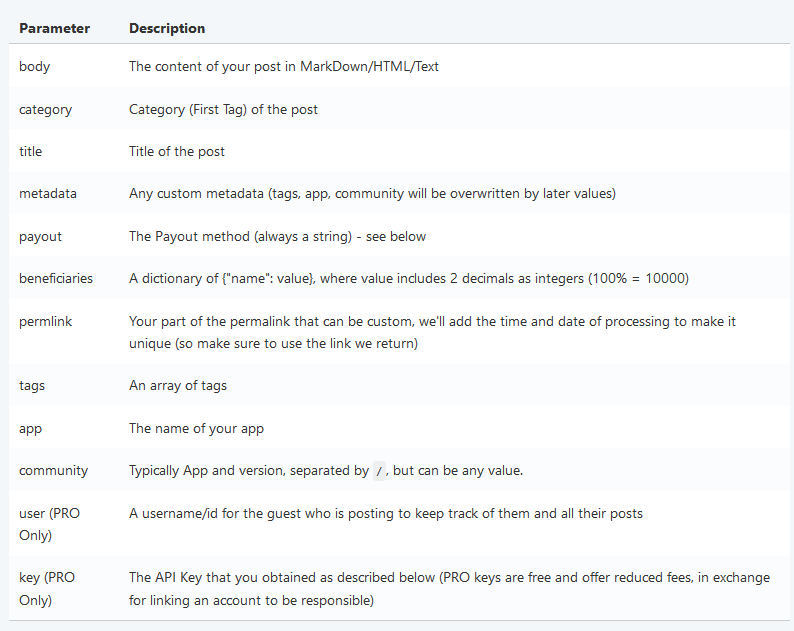The height and width of the screenshot is (631, 794).
Task: Click the MarkDown/HTML/Text body description
Action: pyautogui.click(x=284, y=66)
